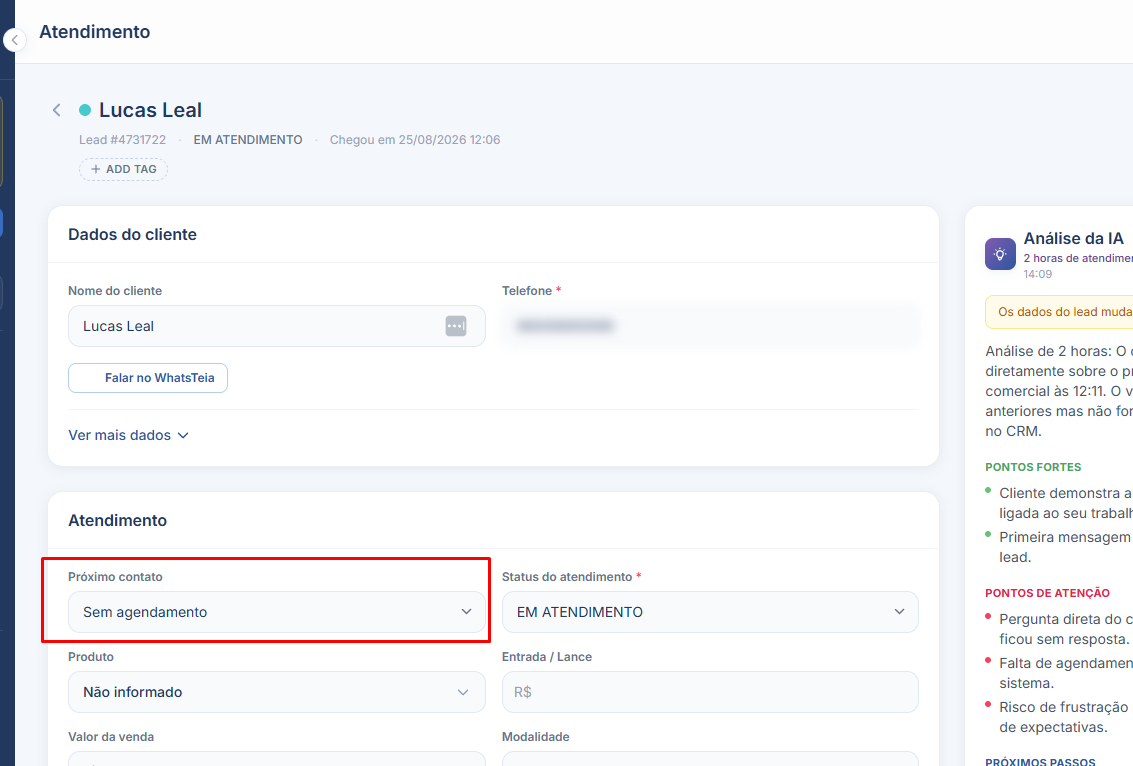Click the Análise da IA heading
The height and width of the screenshot is (766, 1133).
pyautogui.click(x=1074, y=238)
